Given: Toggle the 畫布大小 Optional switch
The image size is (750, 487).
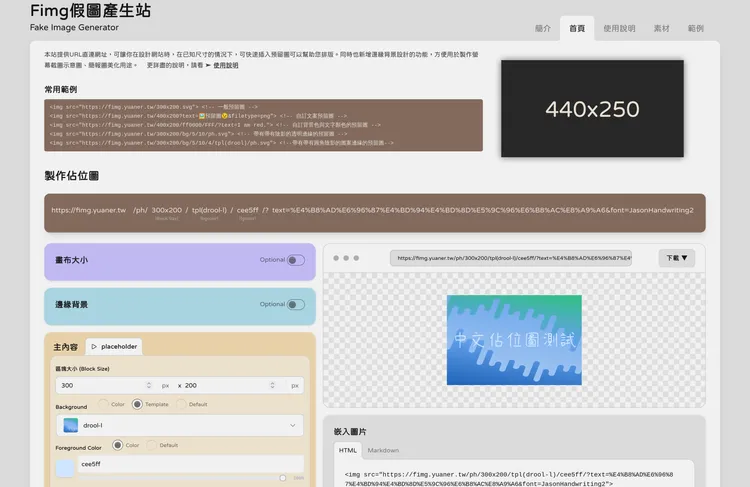Looking at the screenshot, I should [295, 260].
